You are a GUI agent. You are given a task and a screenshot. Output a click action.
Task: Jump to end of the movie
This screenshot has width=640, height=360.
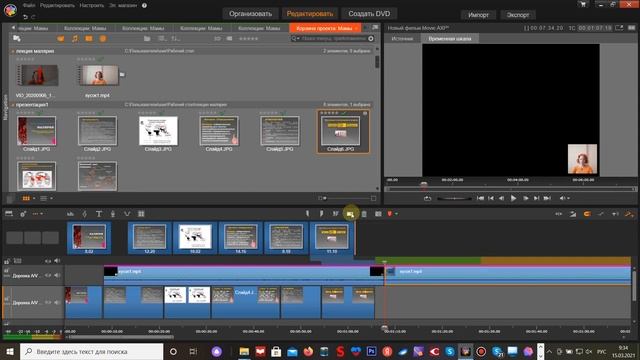(547, 198)
